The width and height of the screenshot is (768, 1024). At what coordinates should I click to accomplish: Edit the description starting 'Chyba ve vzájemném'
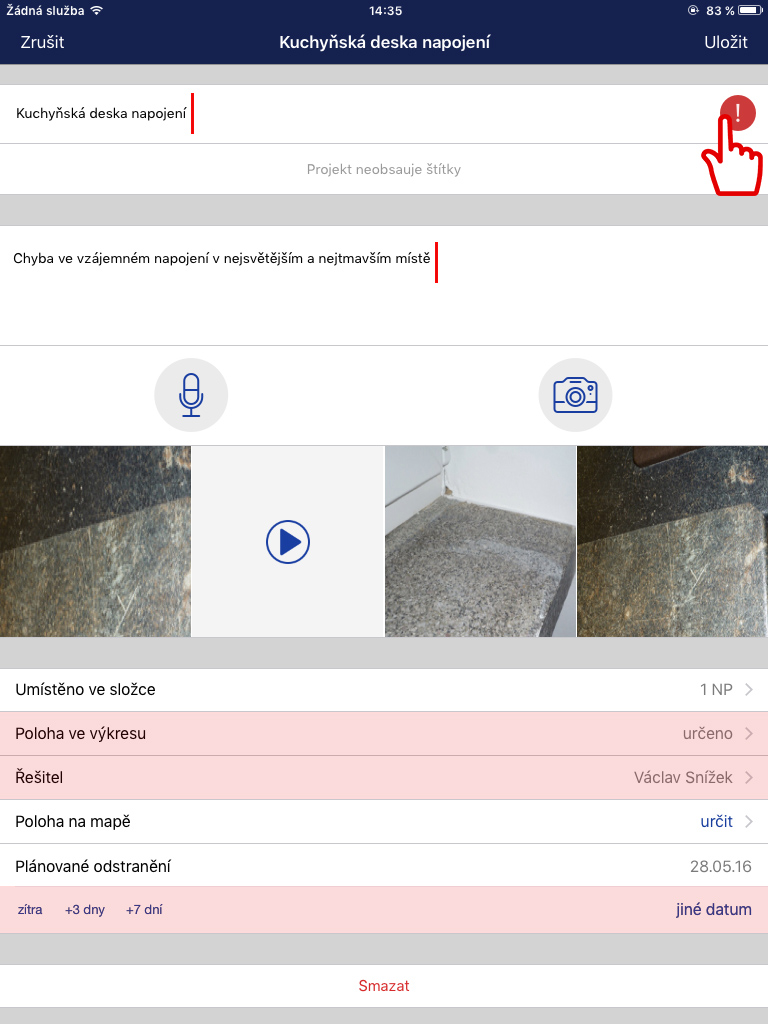click(x=384, y=285)
